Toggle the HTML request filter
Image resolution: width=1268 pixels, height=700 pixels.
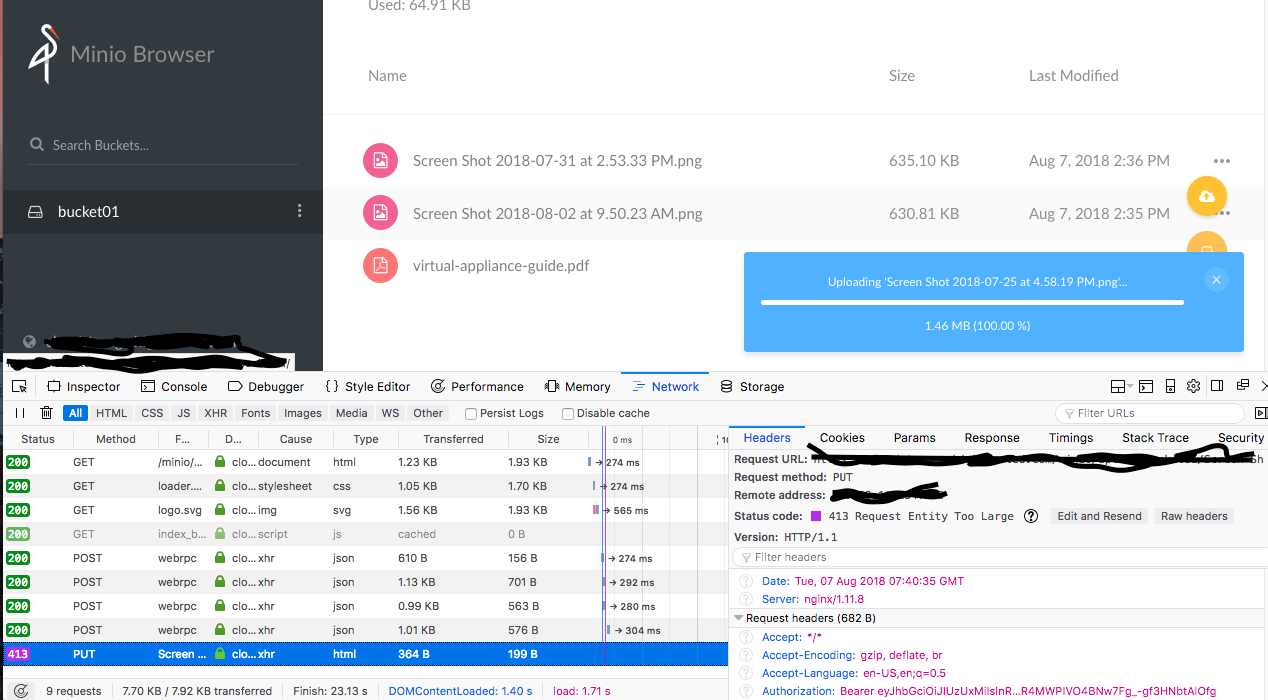coord(111,413)
